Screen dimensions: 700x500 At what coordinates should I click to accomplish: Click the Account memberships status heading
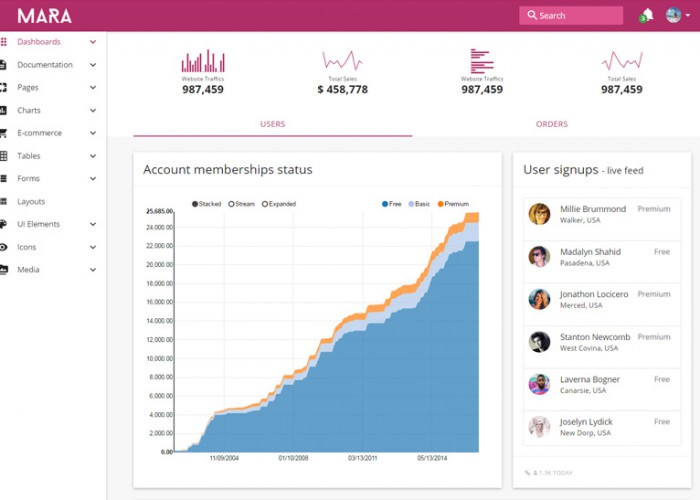228,170
